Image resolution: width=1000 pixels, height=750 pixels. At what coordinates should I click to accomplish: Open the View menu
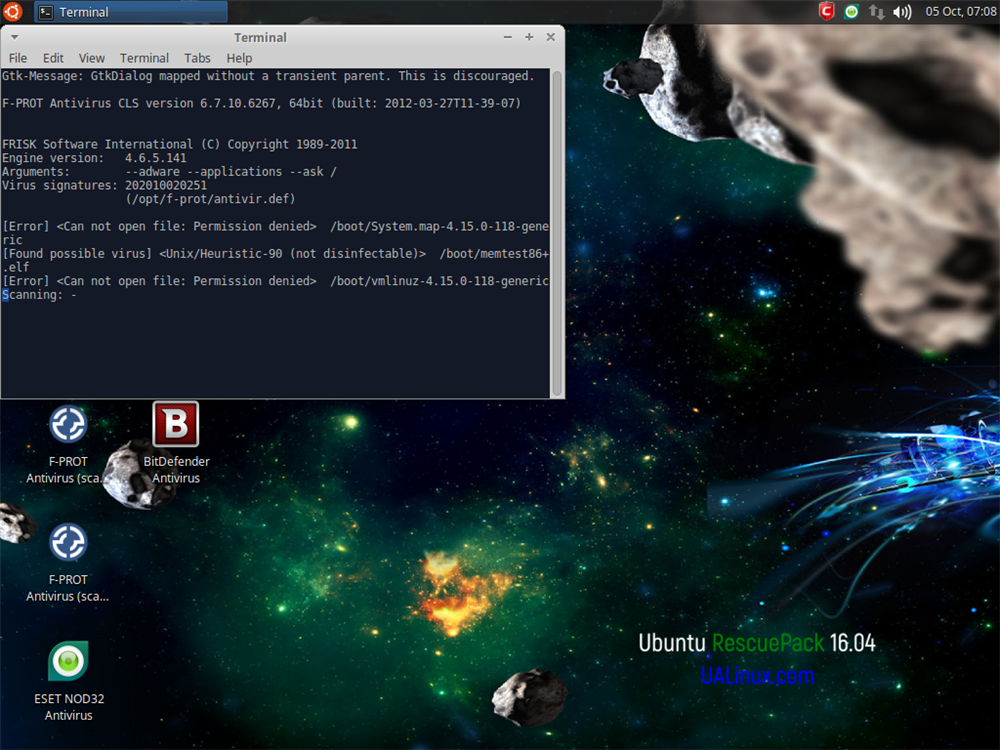click(91, 58)
